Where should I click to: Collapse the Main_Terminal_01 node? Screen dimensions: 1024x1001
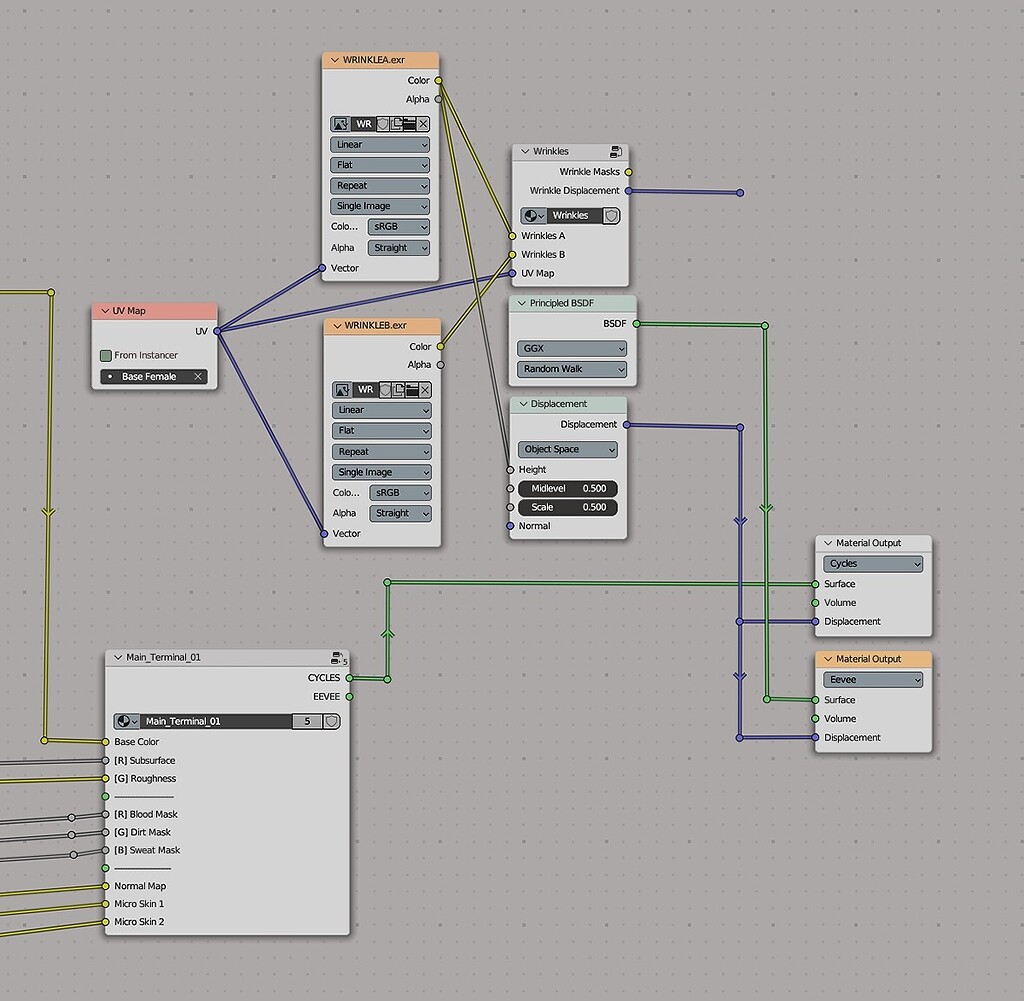pyautogui.click(x=118, y=658)
